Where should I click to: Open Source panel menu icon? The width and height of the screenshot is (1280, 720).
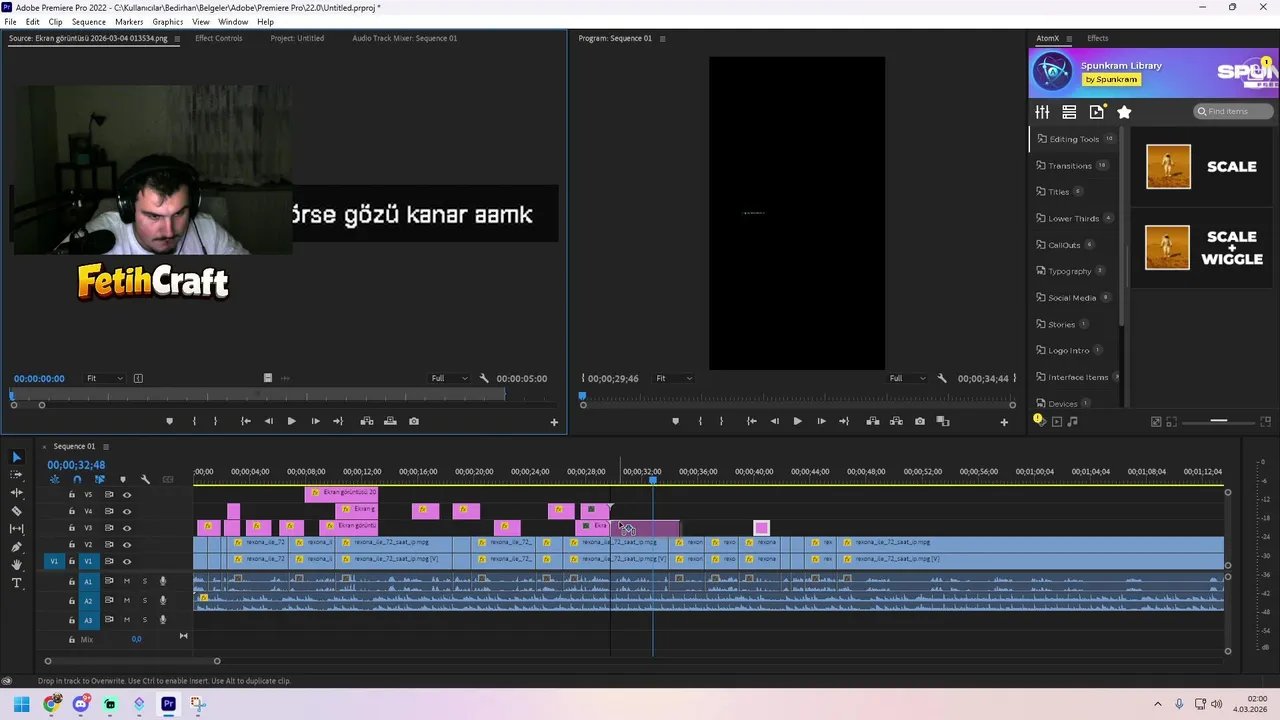[177, 38]
